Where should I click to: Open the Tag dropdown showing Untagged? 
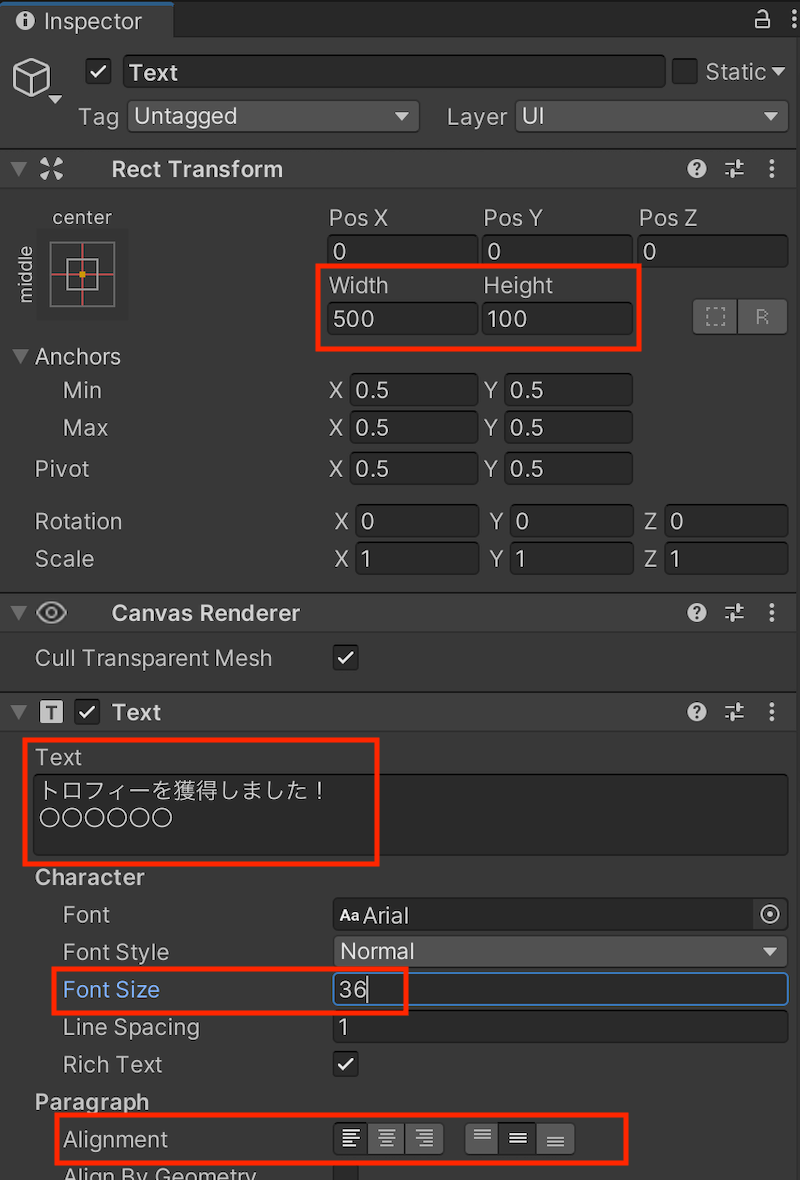[x=273, y=116]
